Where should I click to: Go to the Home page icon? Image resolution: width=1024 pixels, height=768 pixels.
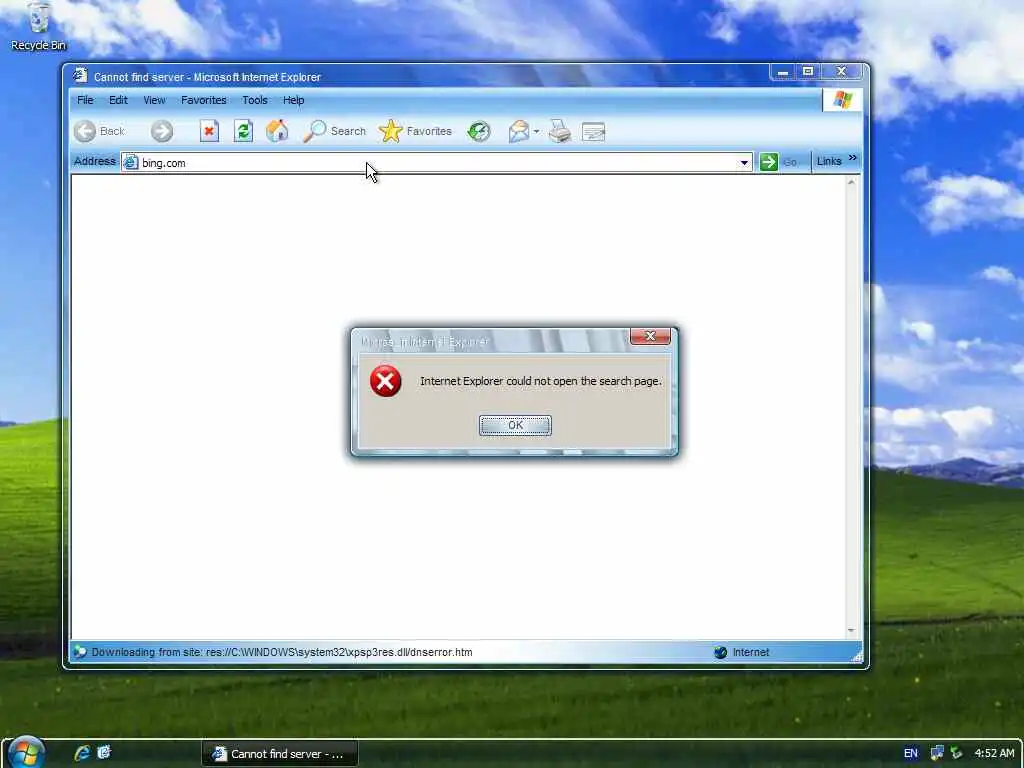[x=277, y=131]
